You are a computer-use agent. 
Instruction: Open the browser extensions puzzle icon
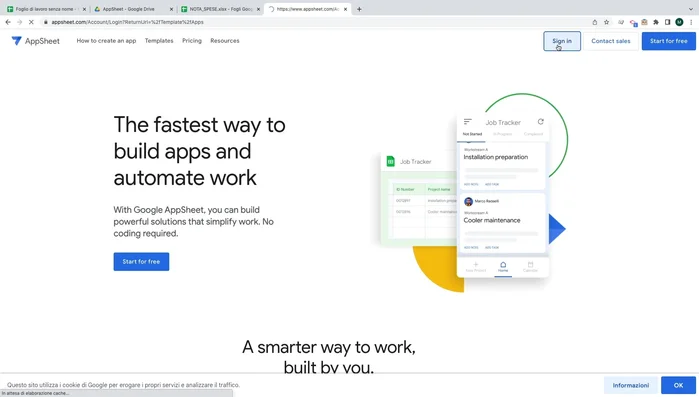656,22
